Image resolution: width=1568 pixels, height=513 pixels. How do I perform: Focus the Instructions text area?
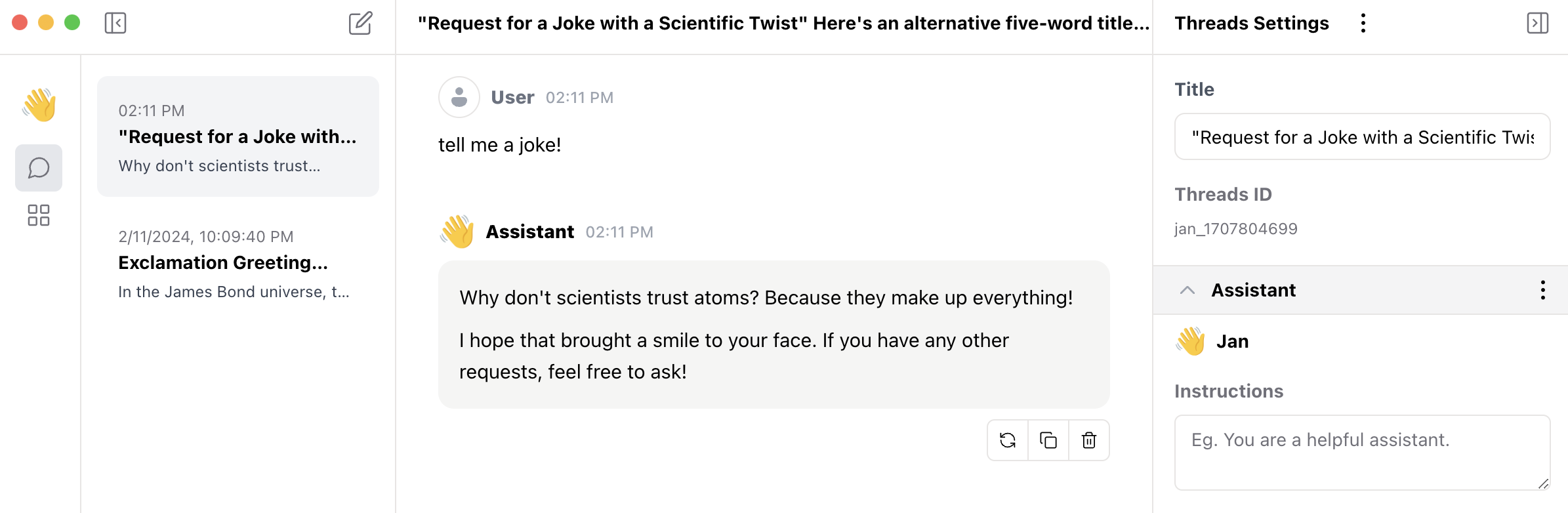tap(1362, 452)
